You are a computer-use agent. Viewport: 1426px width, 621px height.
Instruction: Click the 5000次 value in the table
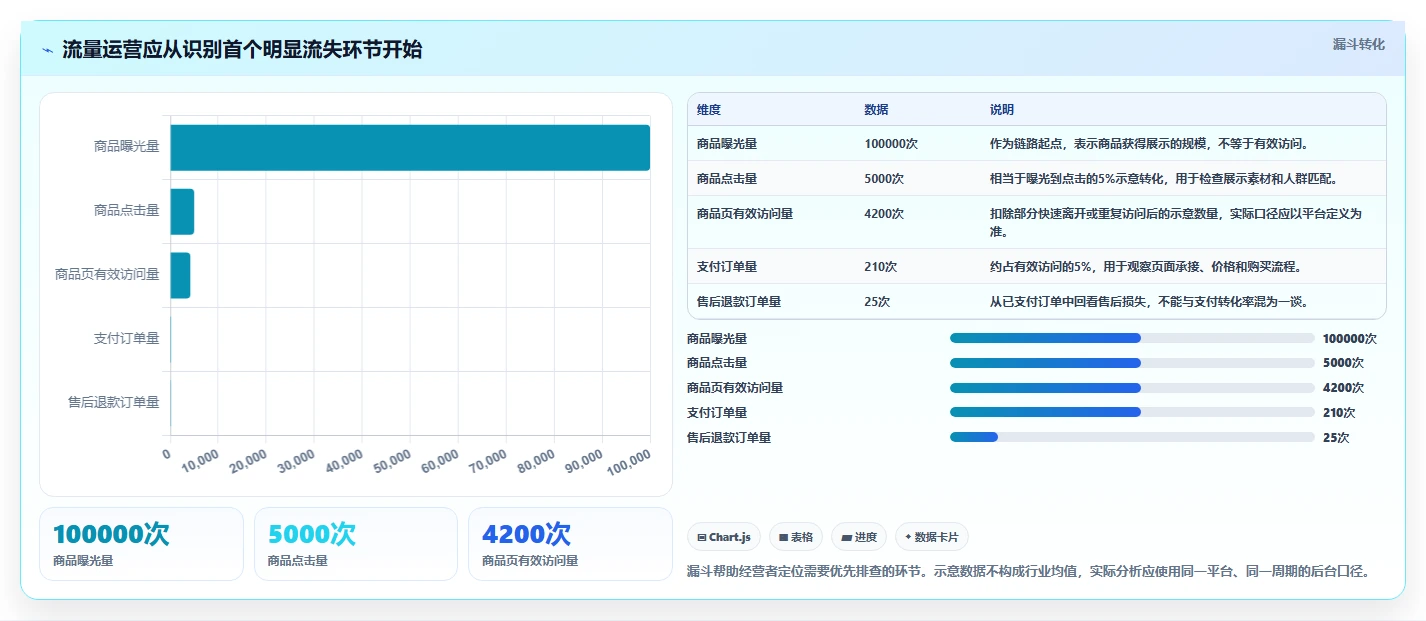coord(885,179)
